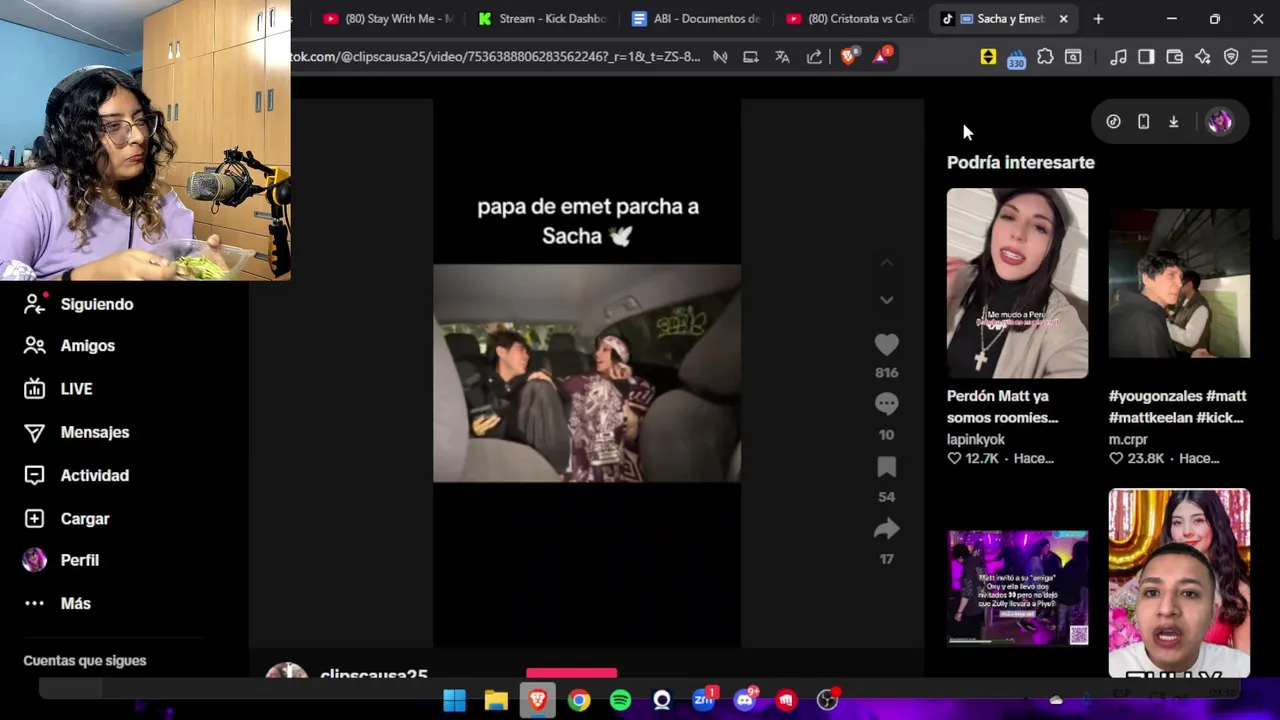Image resolution: width=1280 pixels, height=720 pixels.
Task: Click the download desktop app icon
Action: pyautogui.click(x=1173, y=122)
